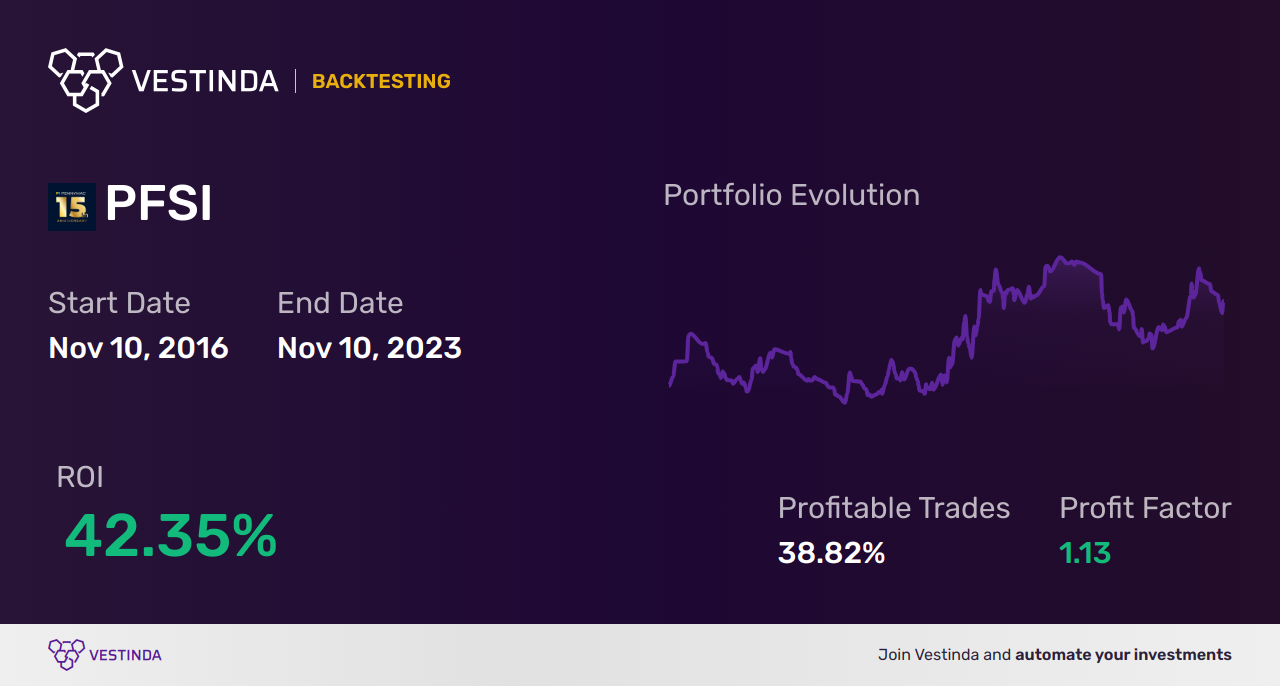The image size is (1280, 686).
Task: Click the Portfolio Evolution chart title
Action: coord(791,195)
